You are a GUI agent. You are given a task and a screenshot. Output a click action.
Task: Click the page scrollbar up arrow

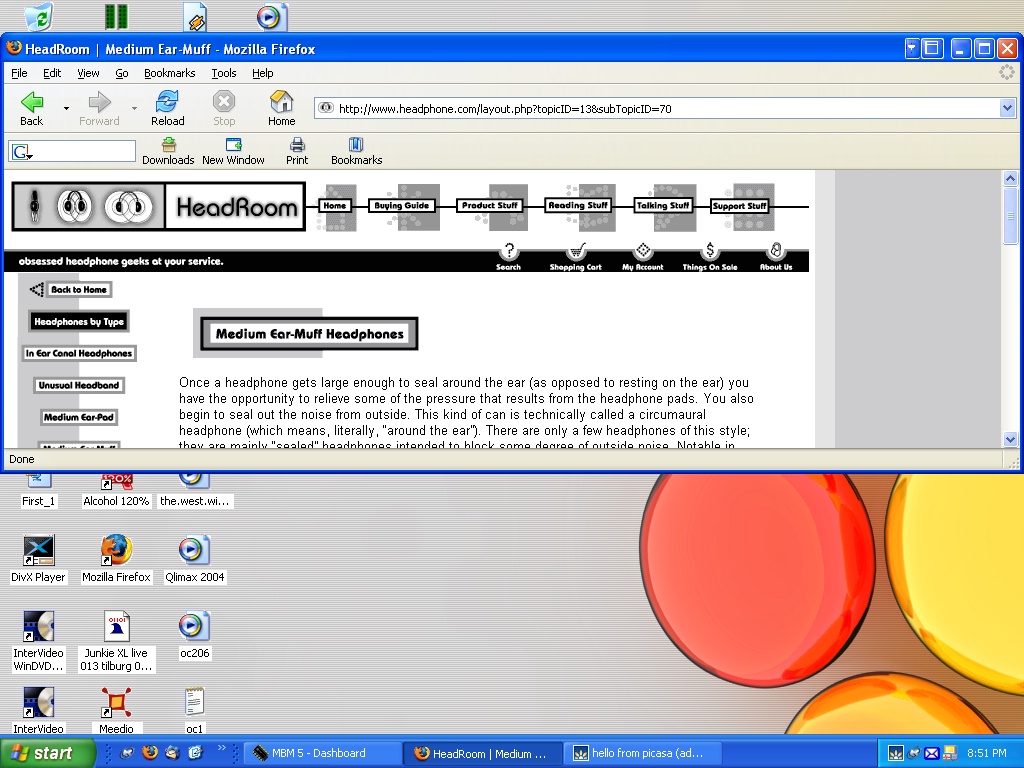(x=1010, y=178)
